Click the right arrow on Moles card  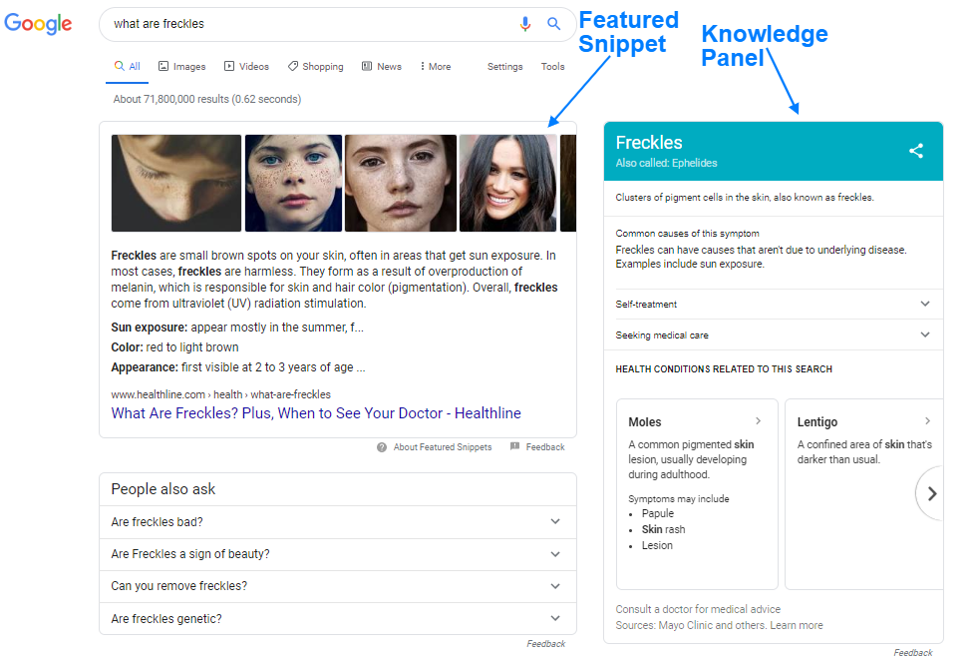[x=758, y=421]
